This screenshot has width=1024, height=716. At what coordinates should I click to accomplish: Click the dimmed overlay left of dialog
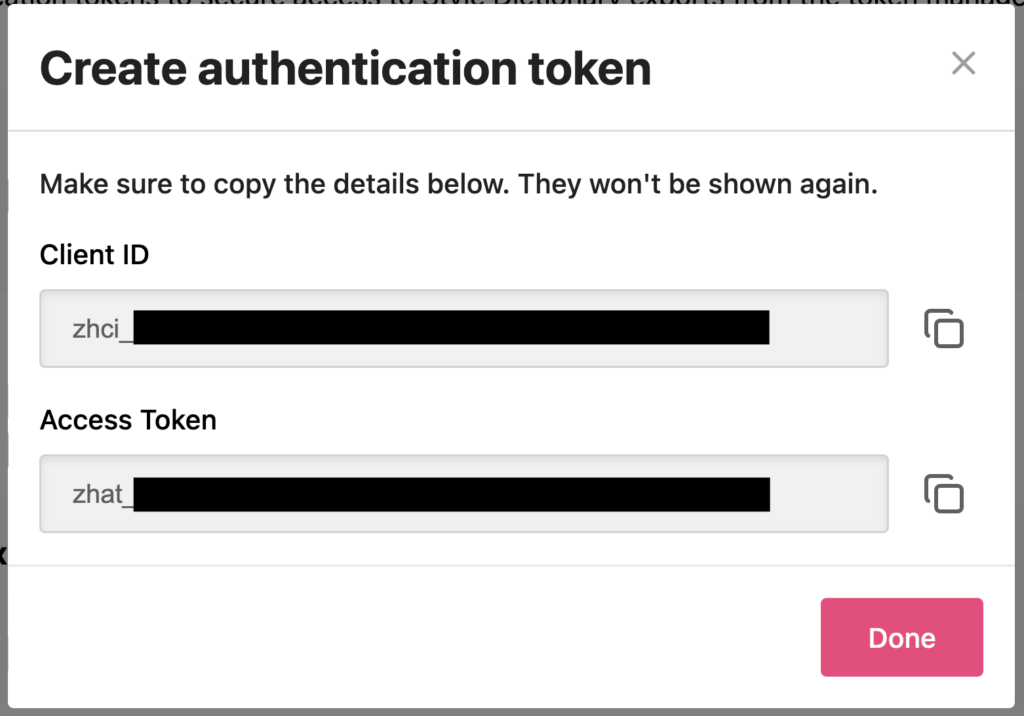point(3,359)
